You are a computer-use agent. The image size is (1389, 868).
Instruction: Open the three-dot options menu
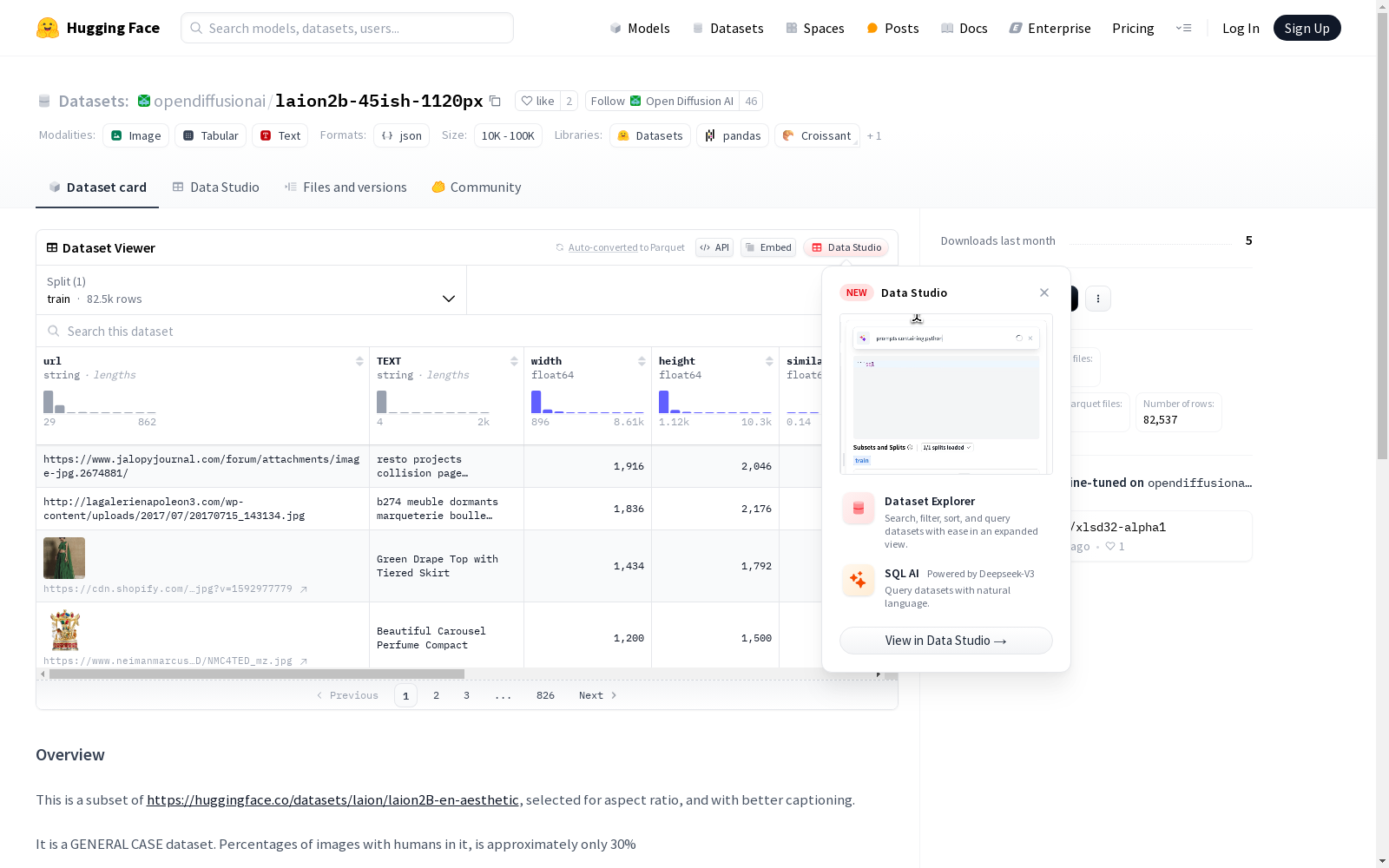coord(1098,299)
